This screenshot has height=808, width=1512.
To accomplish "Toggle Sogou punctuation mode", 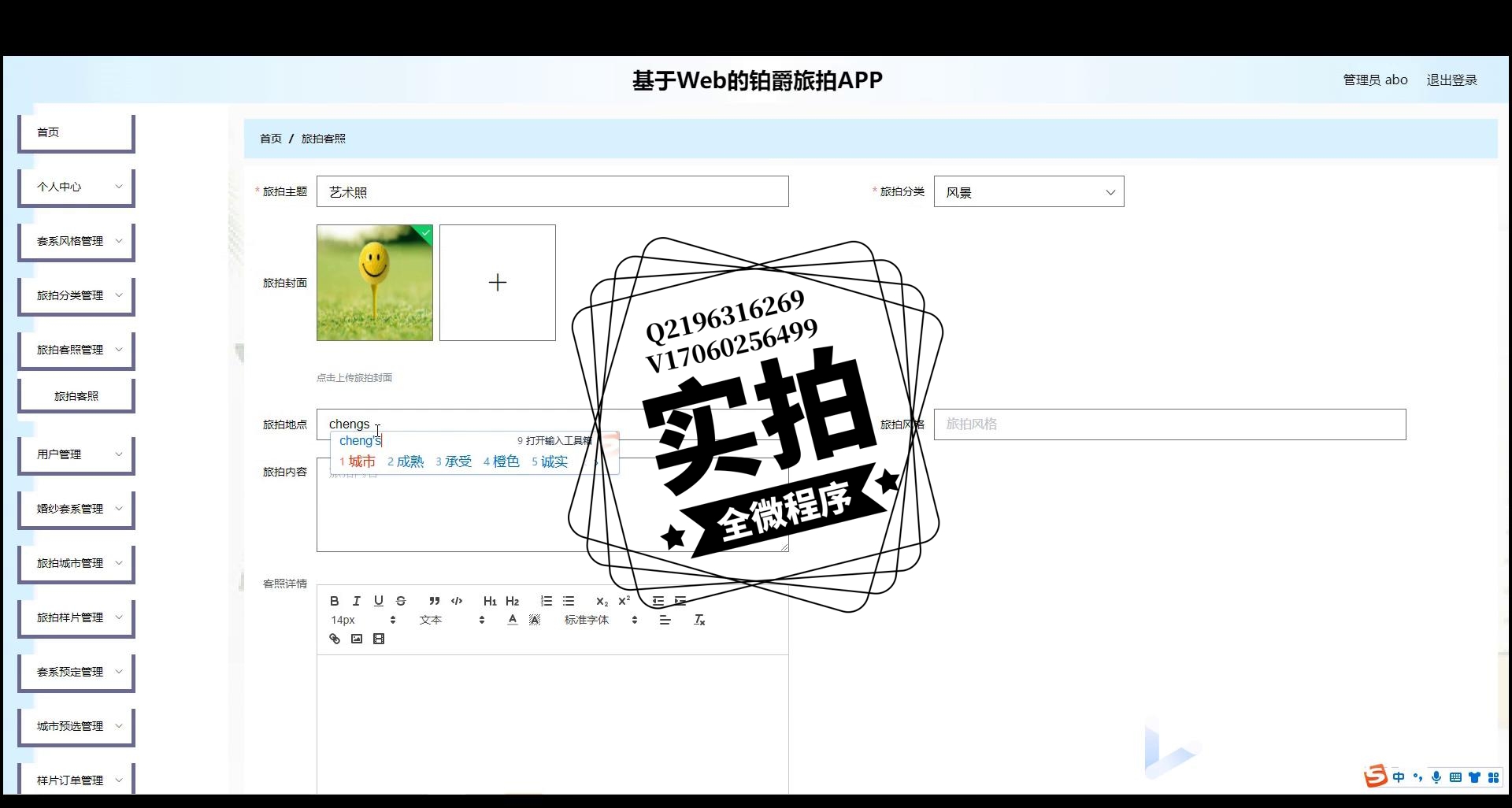I will (1417, 777).
